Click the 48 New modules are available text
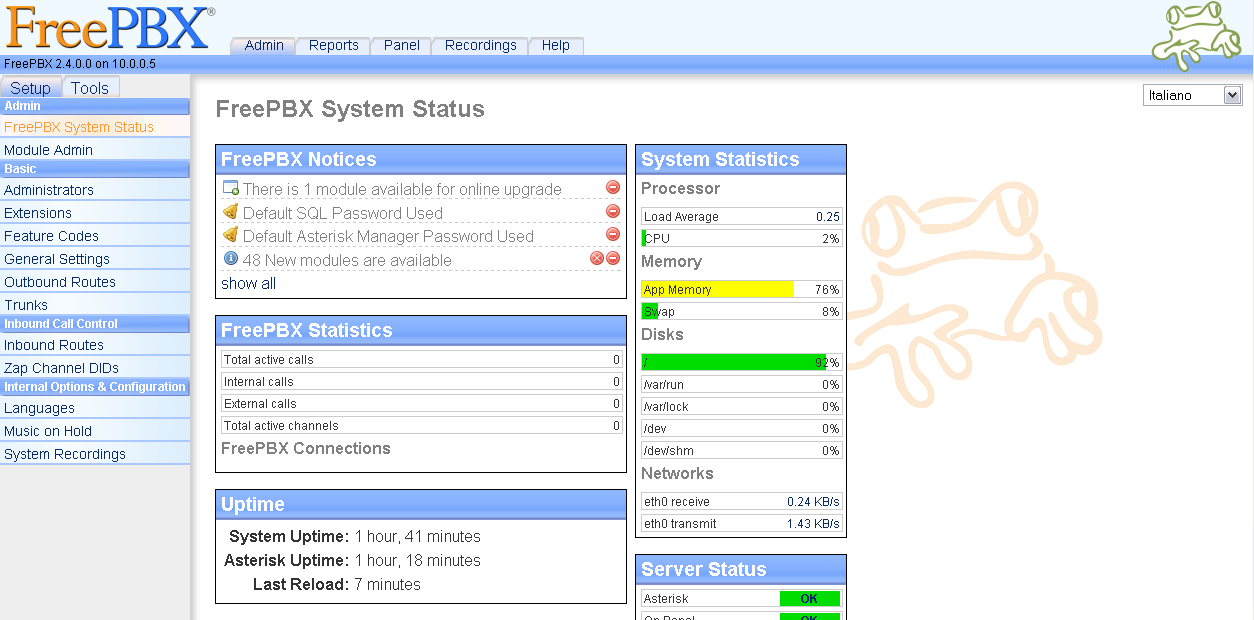This screenshot has height=620, width=1254. (x=347, y=260)
